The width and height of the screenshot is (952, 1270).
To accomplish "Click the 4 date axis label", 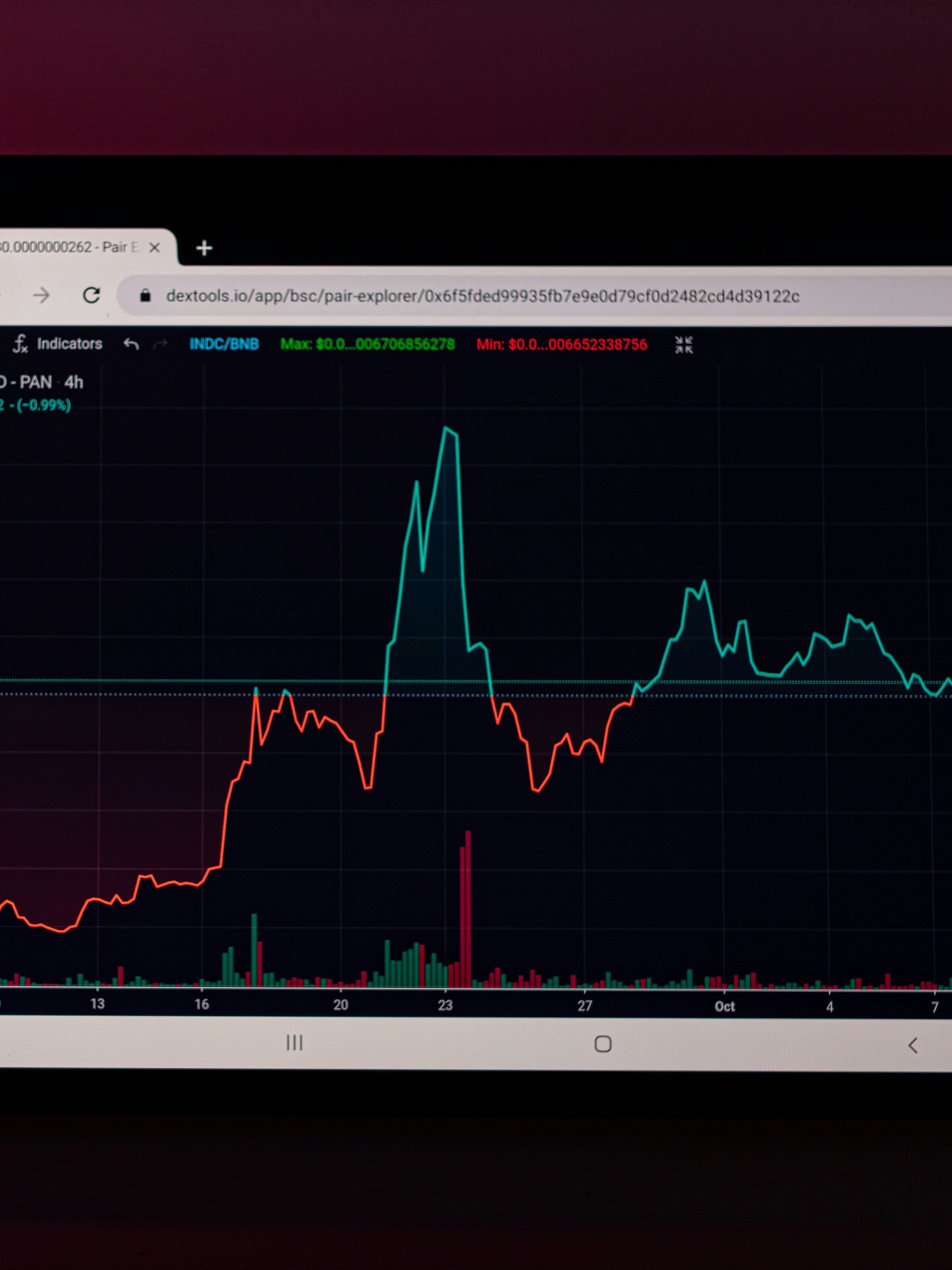I will (830, 1007).
